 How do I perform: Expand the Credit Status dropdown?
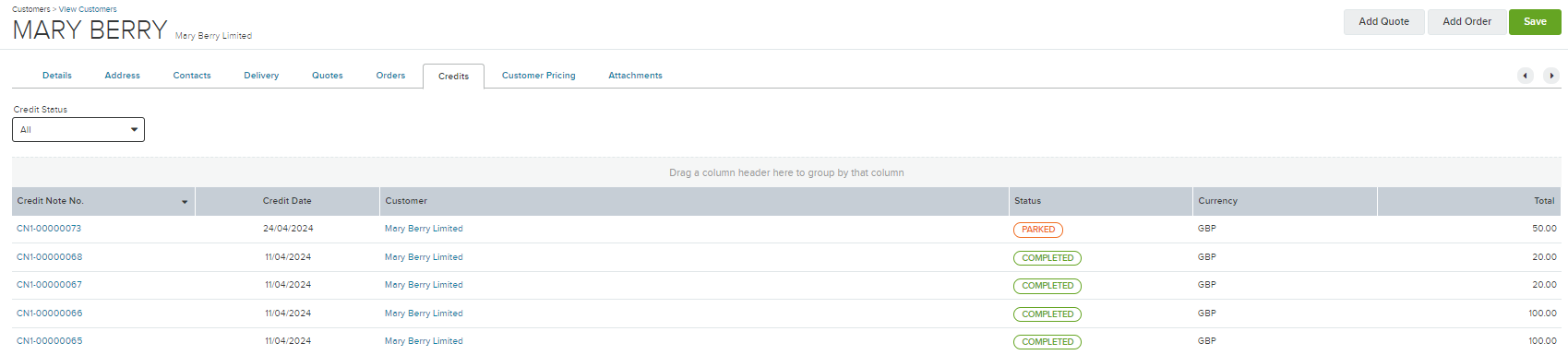(78, 130)
